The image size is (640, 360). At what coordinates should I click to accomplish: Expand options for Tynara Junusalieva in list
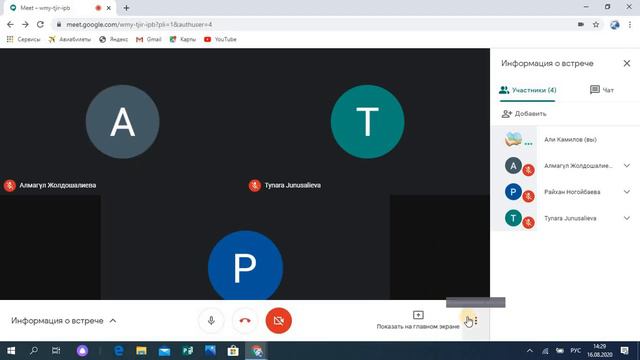(627, 218)
